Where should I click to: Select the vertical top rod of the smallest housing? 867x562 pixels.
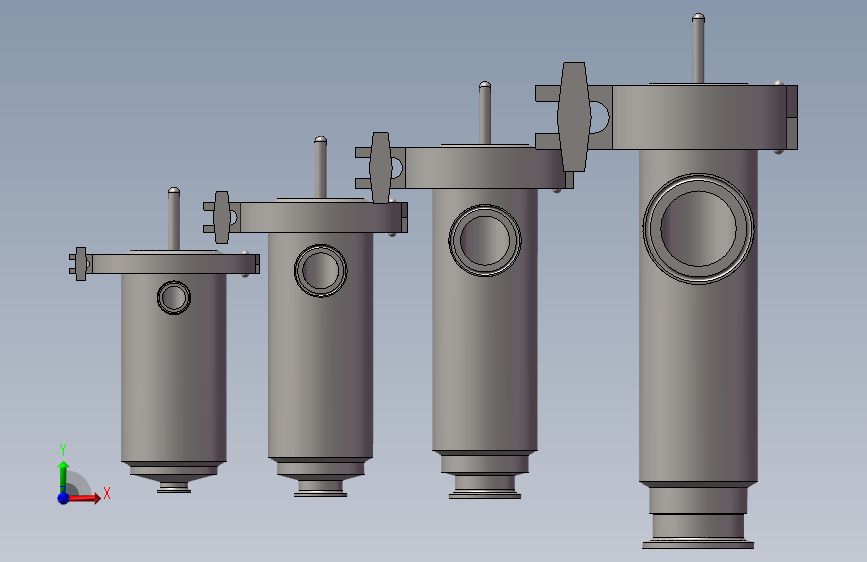coord(174,219)
